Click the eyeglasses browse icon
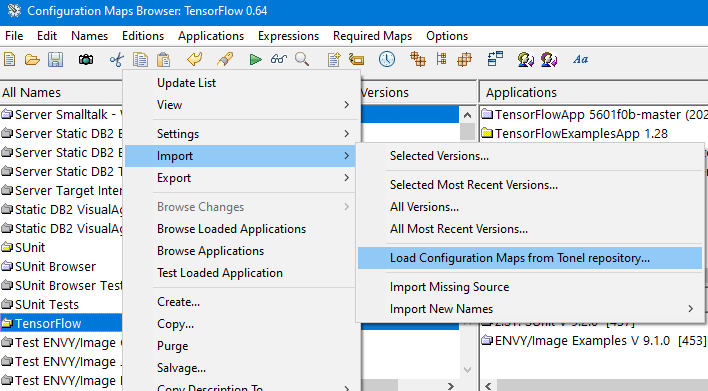This screenshot has width=708, height=391. (x=279, y=59)
